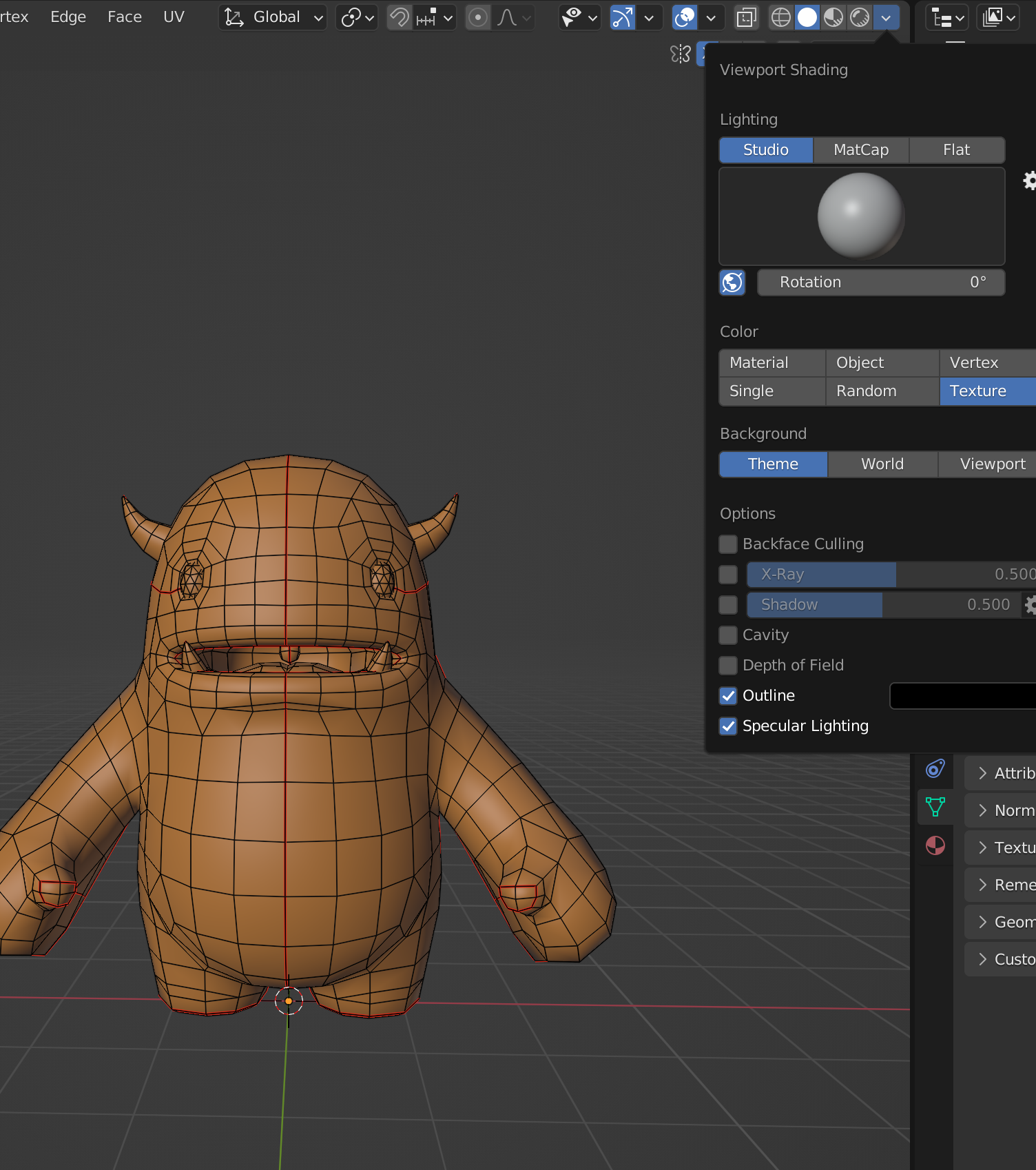Open Material properties tab icon
Image resolution: width=1036 pixels, height=1170 pixels.
pos(935,845)
